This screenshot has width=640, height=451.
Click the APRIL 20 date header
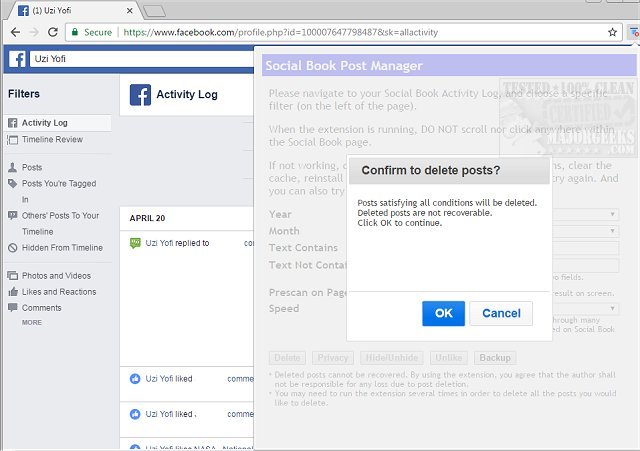pos(147,218)
